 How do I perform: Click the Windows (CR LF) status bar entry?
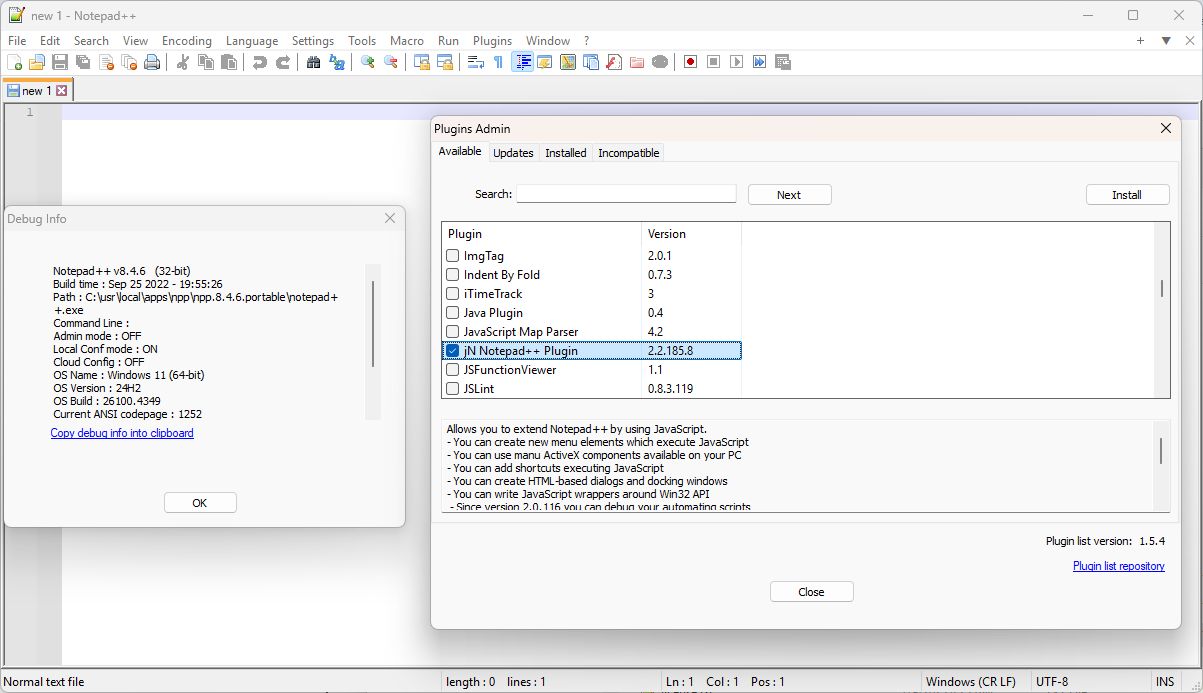click(x=971, y=682)
